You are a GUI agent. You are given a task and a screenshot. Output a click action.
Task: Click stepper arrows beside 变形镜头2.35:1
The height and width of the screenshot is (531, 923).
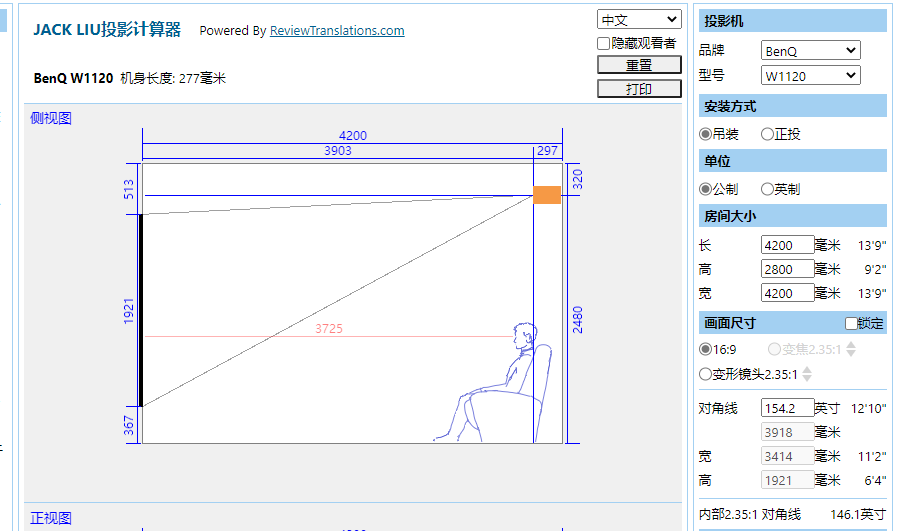(807, 374)
